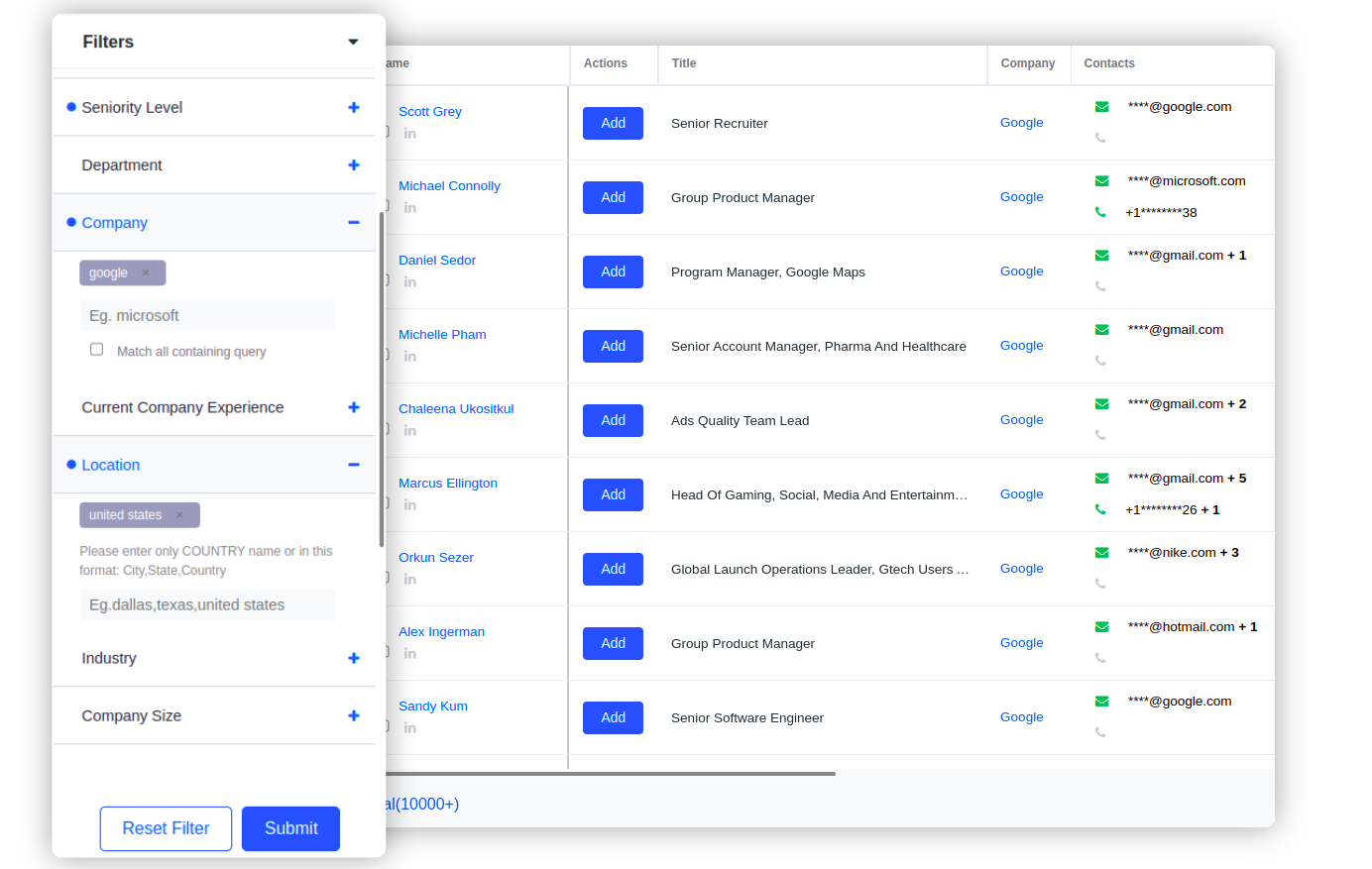Click LinkedIn icon under Scott Grey
Screen dimensions: 1372x869
[409, 133]
